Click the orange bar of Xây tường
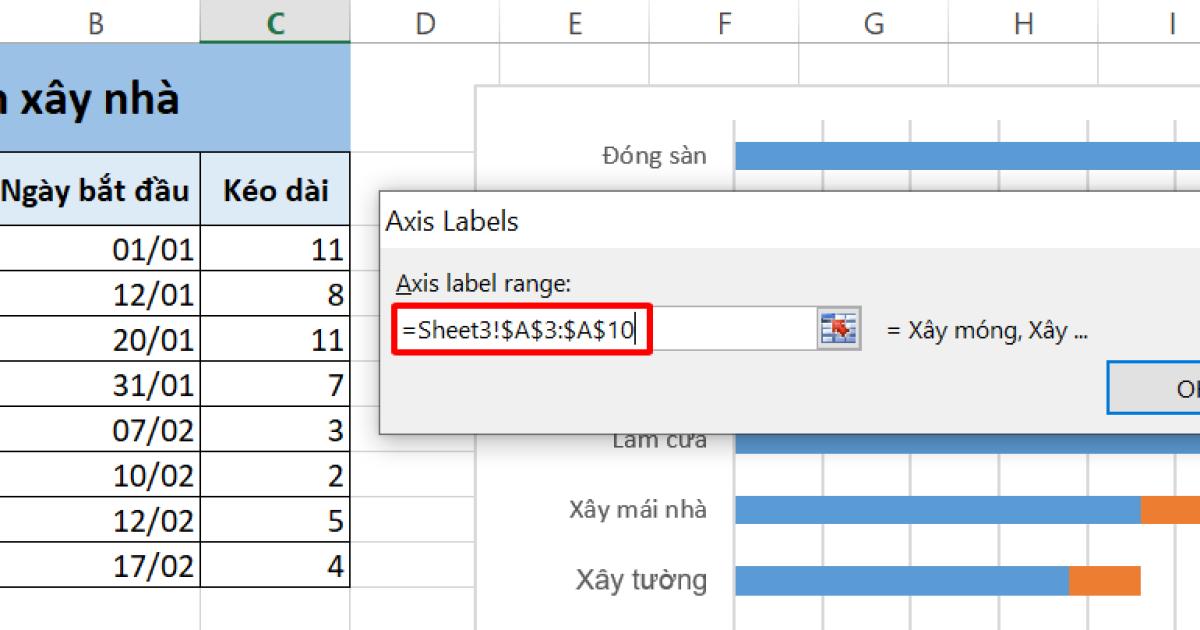Screen dimensions: 1200x630 click(x=1105, y=579)
